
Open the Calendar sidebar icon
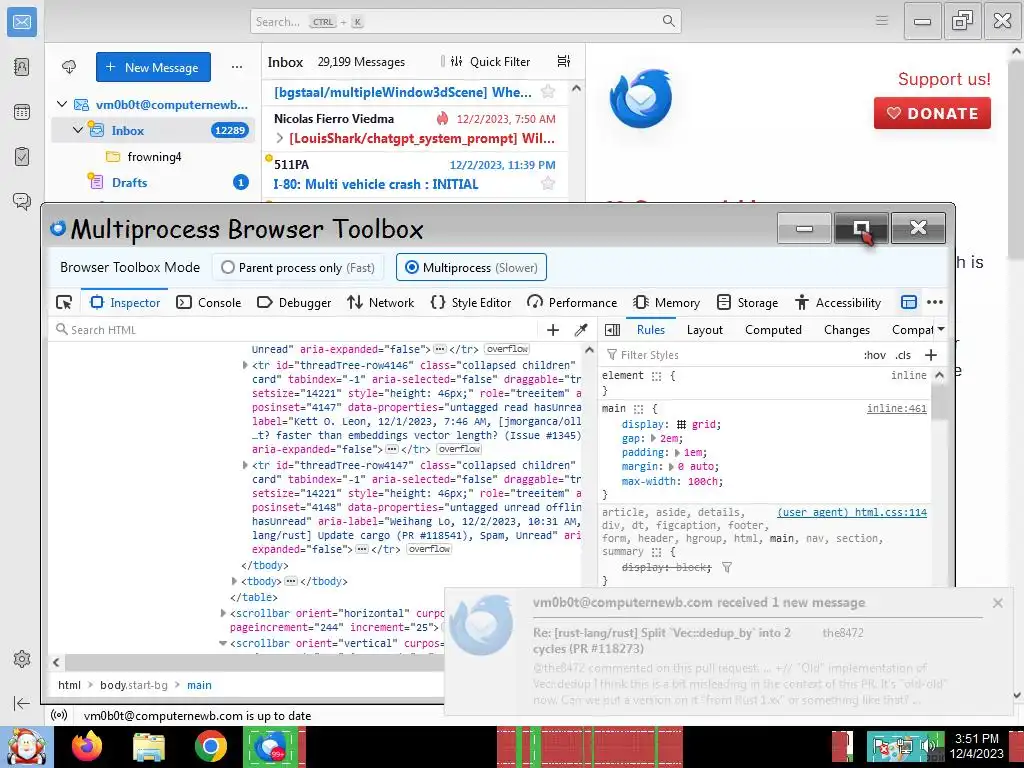[22, 112]
